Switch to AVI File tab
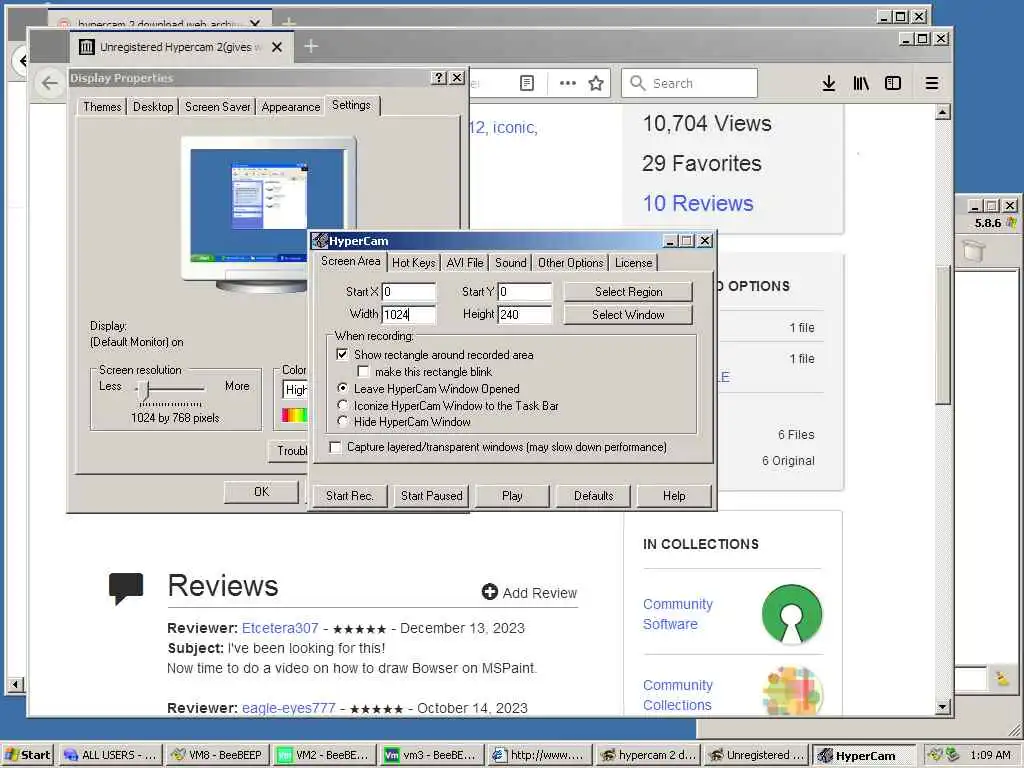1024x768 pixels. [465, 263]
